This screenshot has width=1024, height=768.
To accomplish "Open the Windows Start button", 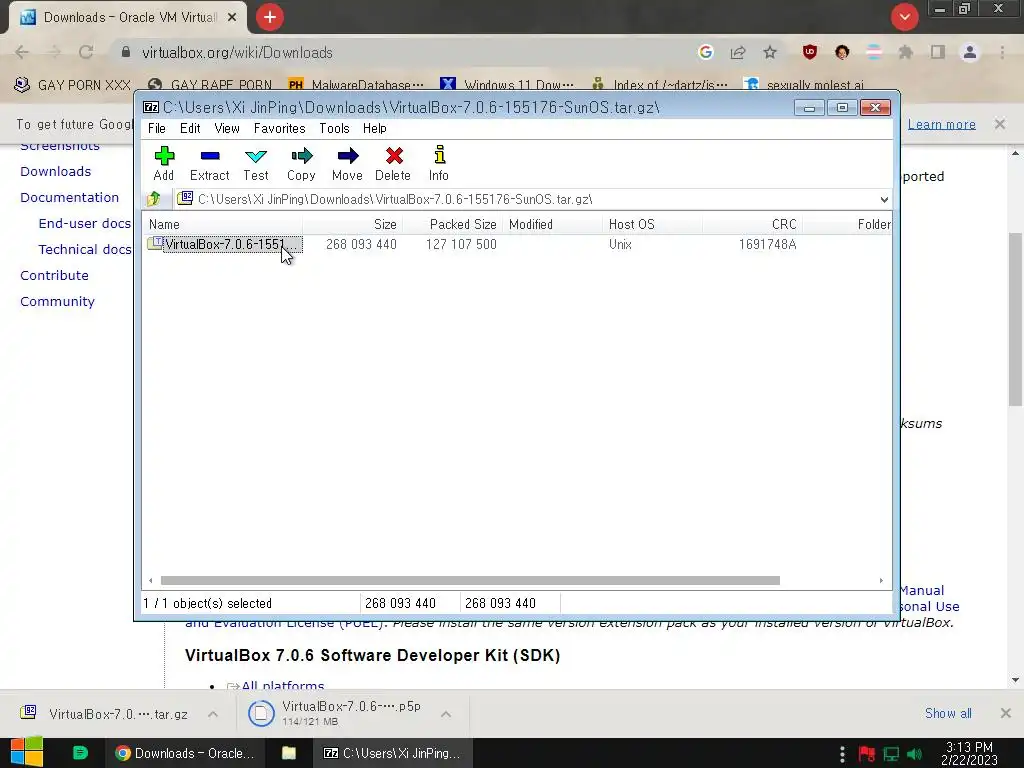I will [x=27, y=753].
